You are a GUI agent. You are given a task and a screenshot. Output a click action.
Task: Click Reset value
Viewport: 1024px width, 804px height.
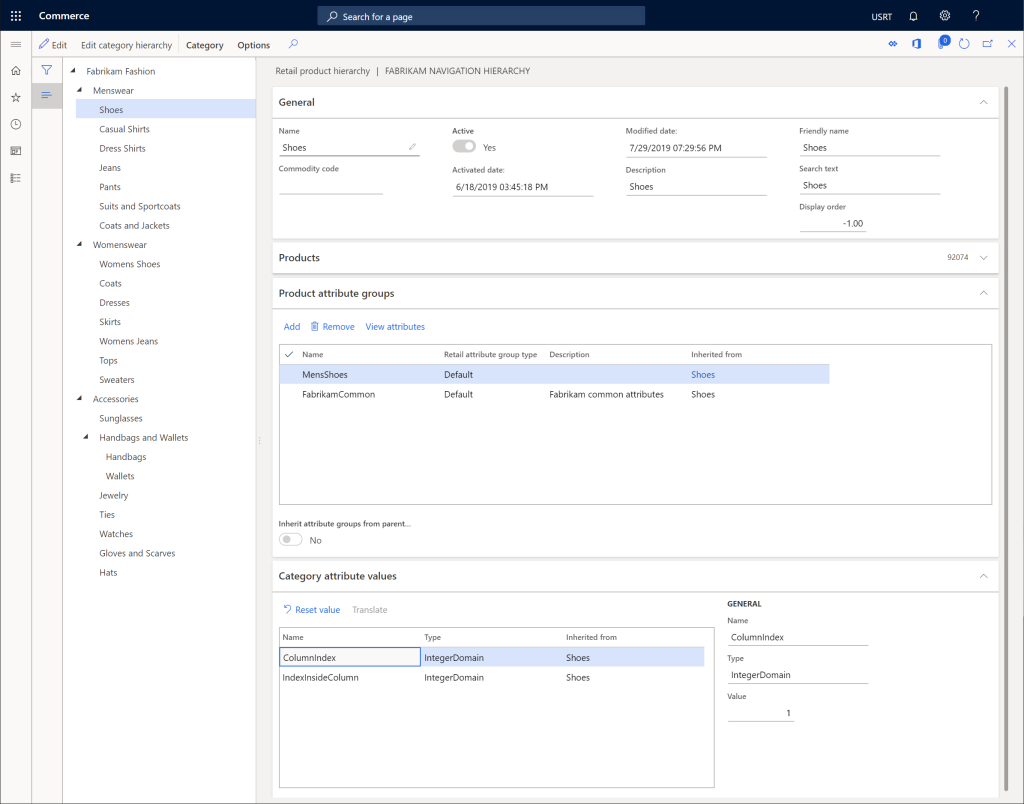[312, 609]
